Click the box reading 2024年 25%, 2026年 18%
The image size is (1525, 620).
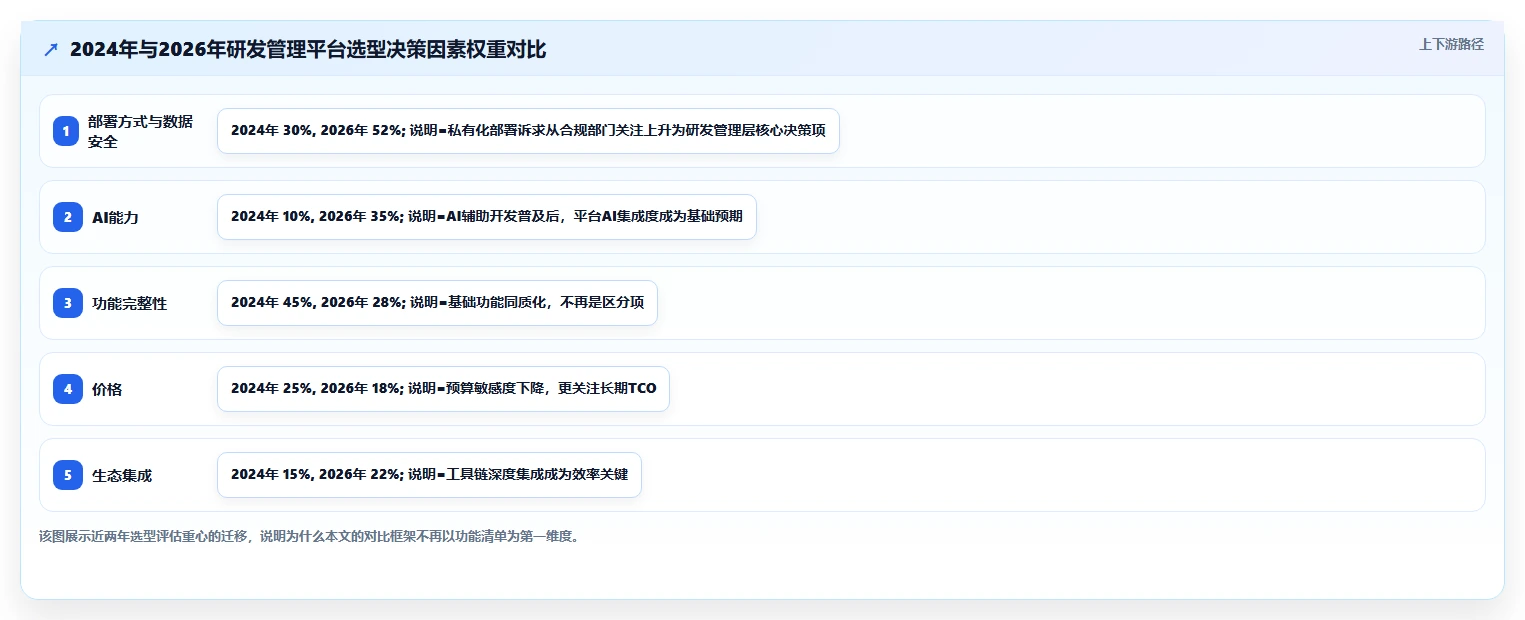point(443,389)
